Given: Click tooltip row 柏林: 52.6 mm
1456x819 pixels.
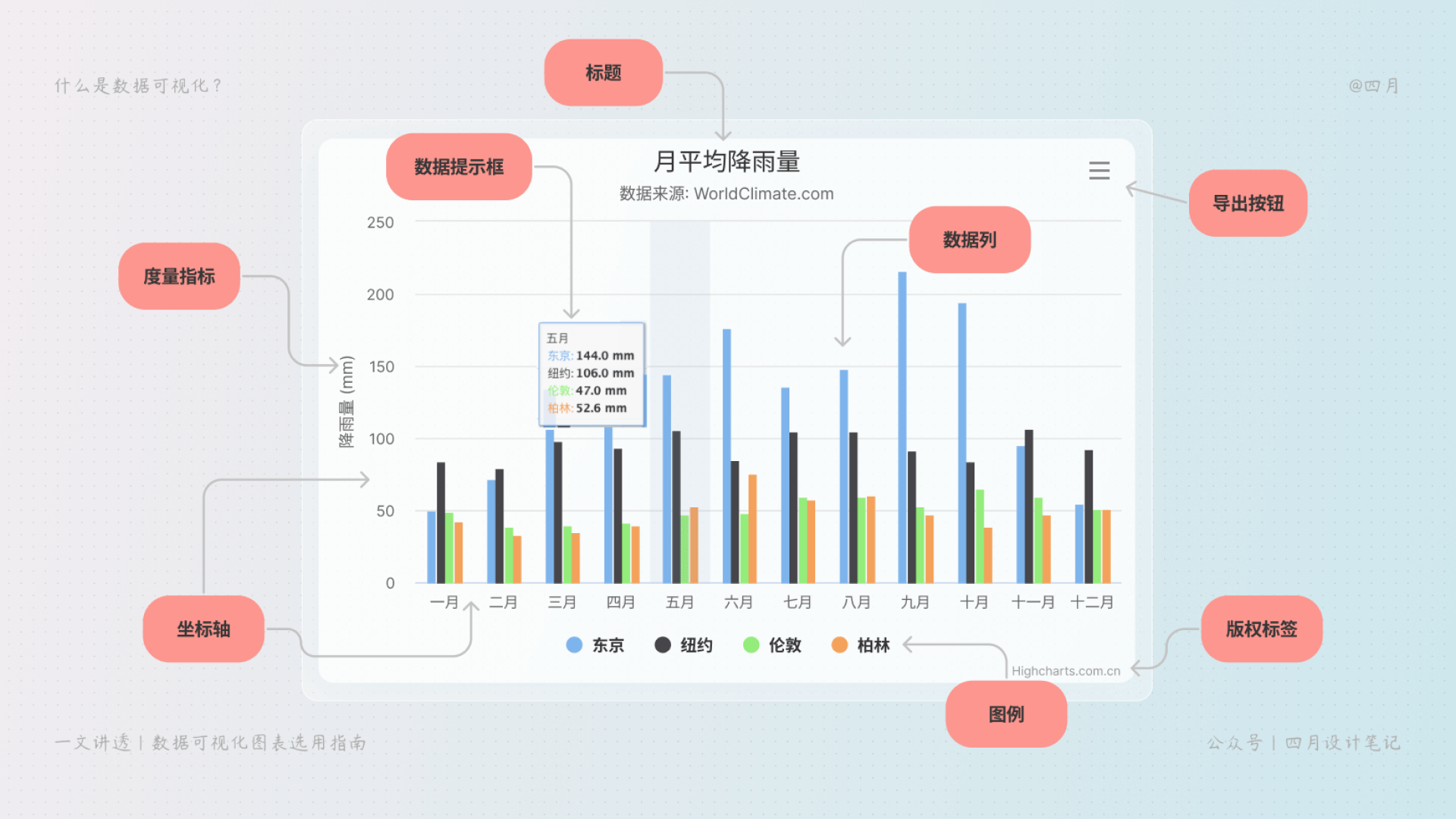Looking at the screenshot, I should pos(587,408).
